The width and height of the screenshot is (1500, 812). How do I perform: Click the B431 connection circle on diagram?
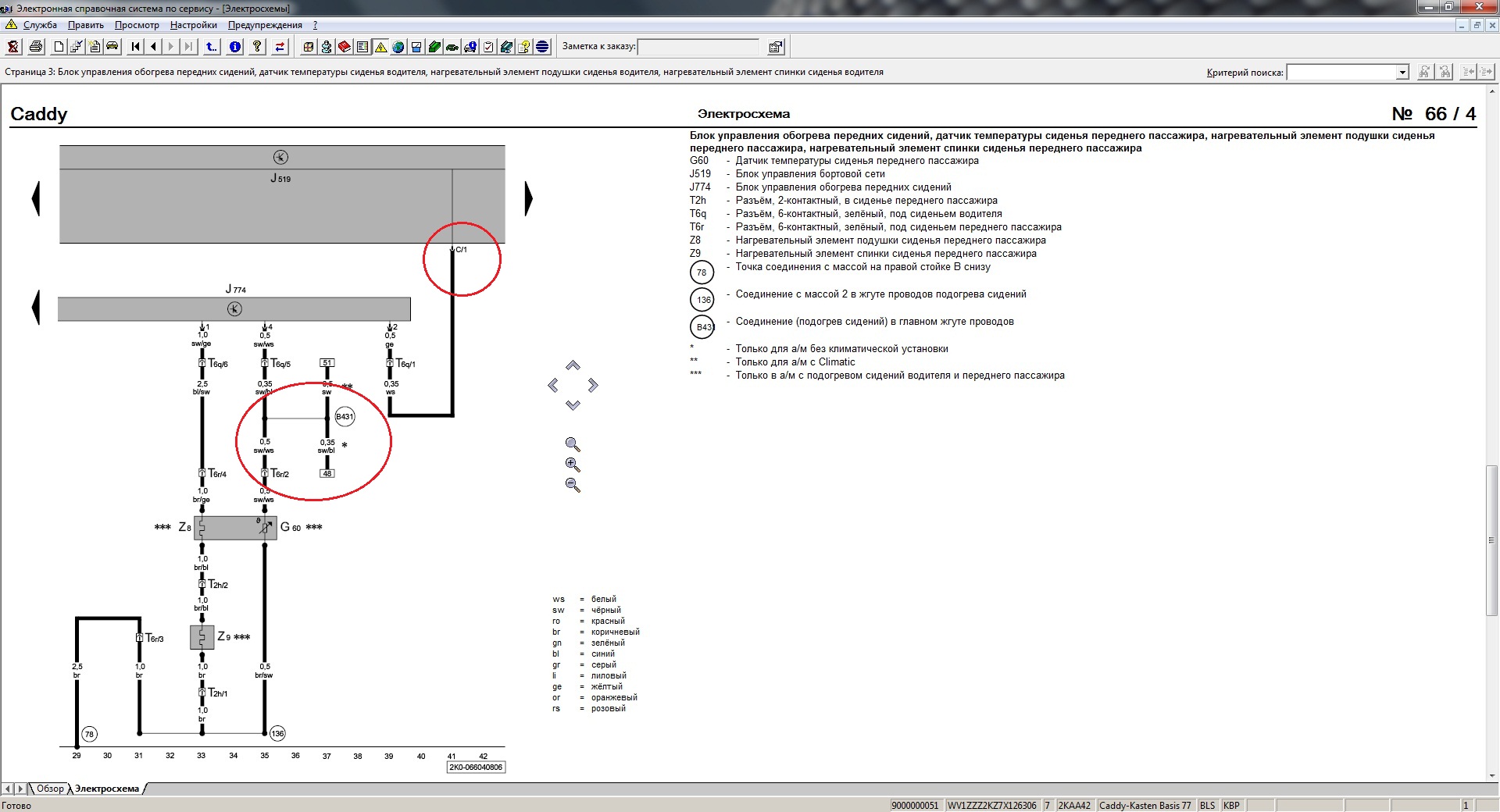pyautogui.click(x=345, y=417)
